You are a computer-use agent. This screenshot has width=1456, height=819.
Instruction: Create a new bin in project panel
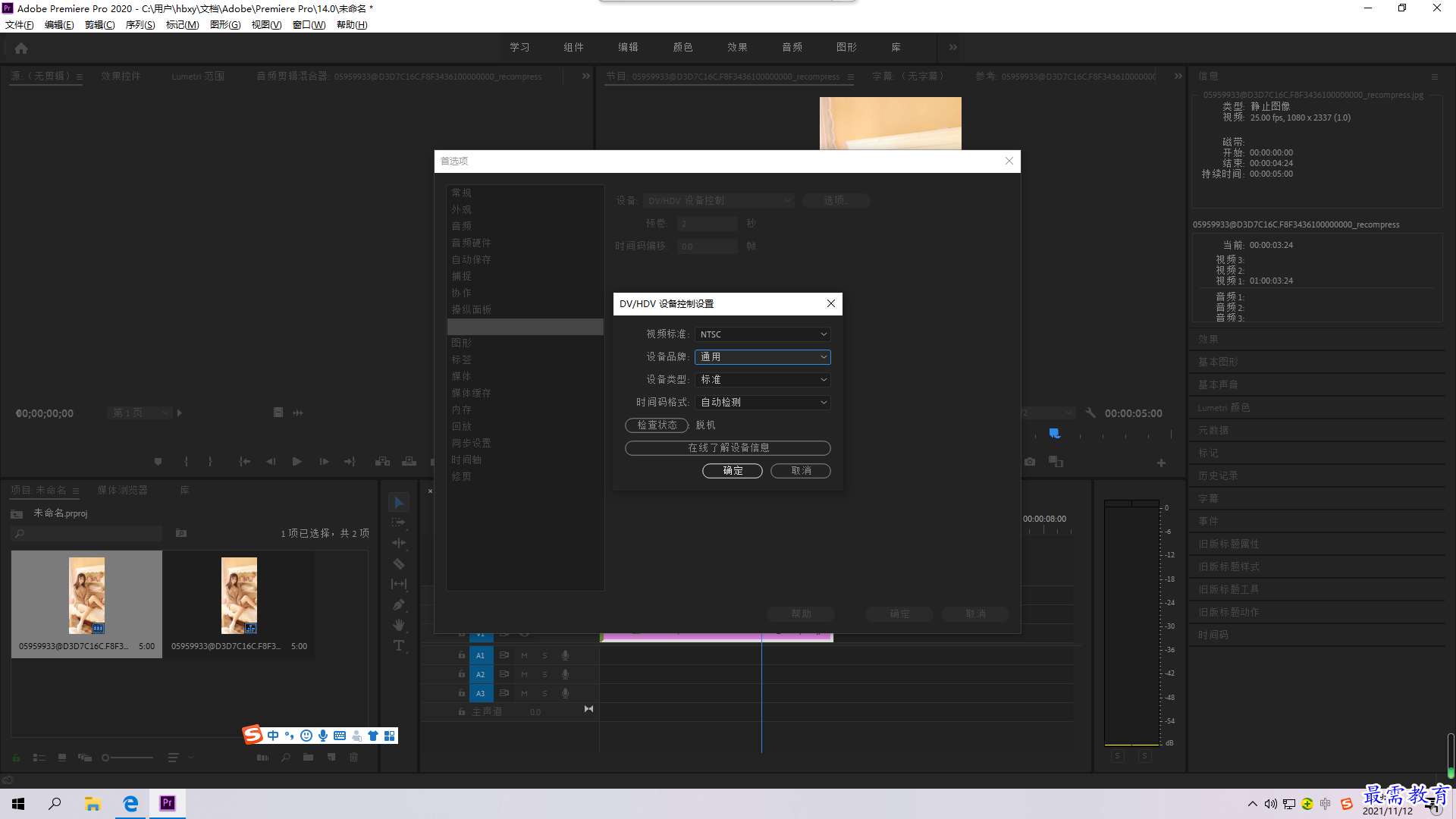[x=308, y=758]
